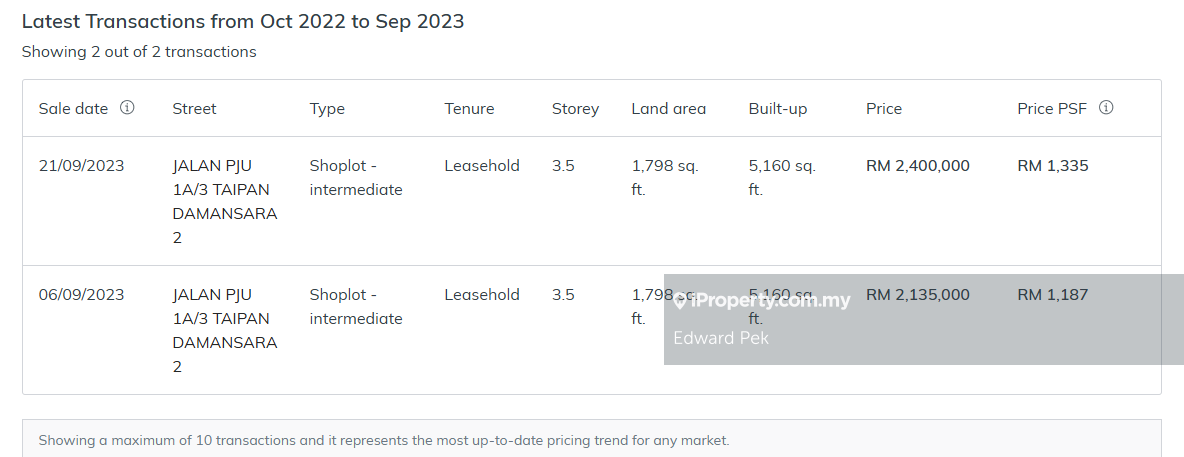Click the 06/09/2023 sale date entry
The width and height of the screenshot is (1184, 457).
(x=81, y=295)
